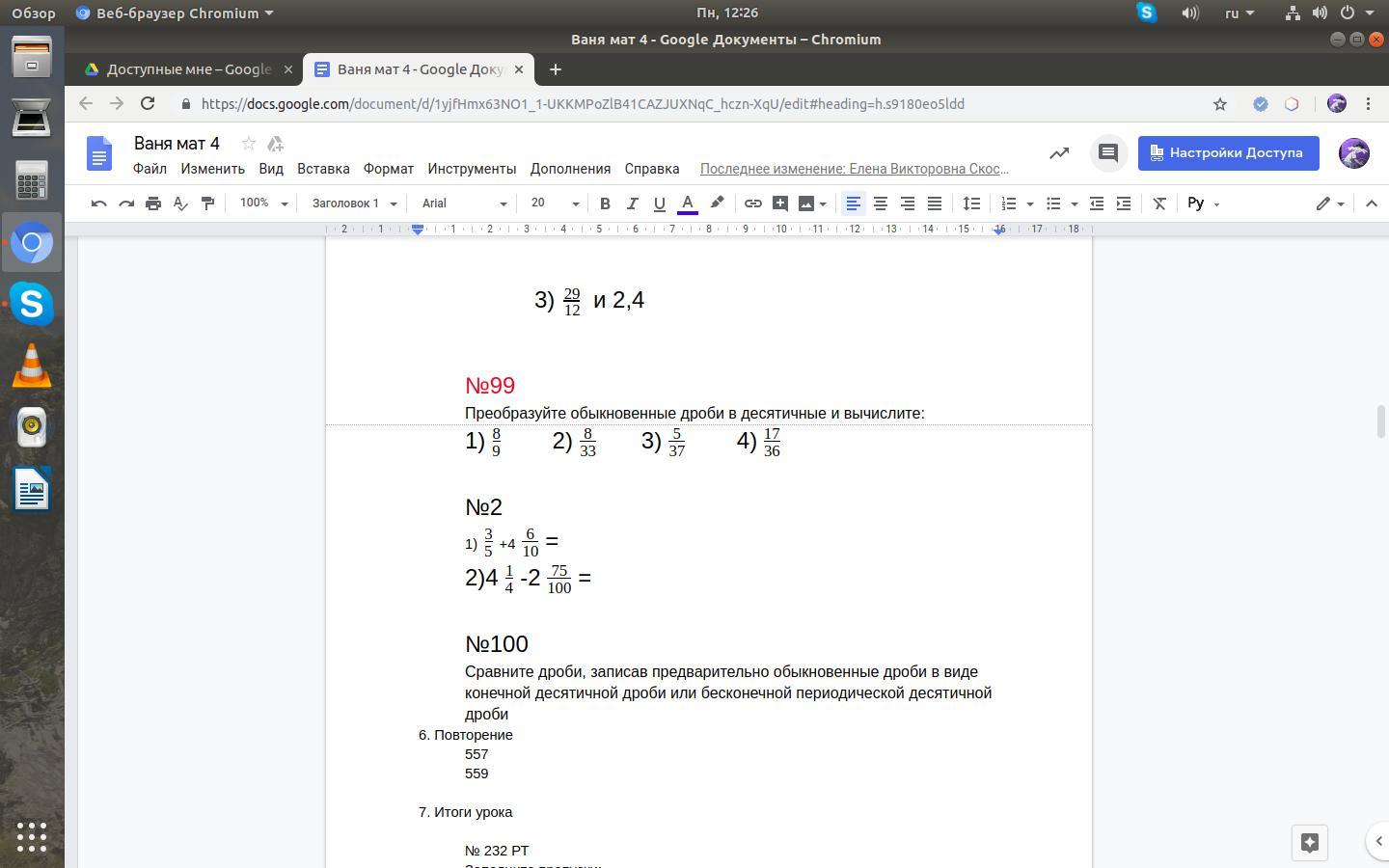Open the Вид menu

[x=271, y=169]
